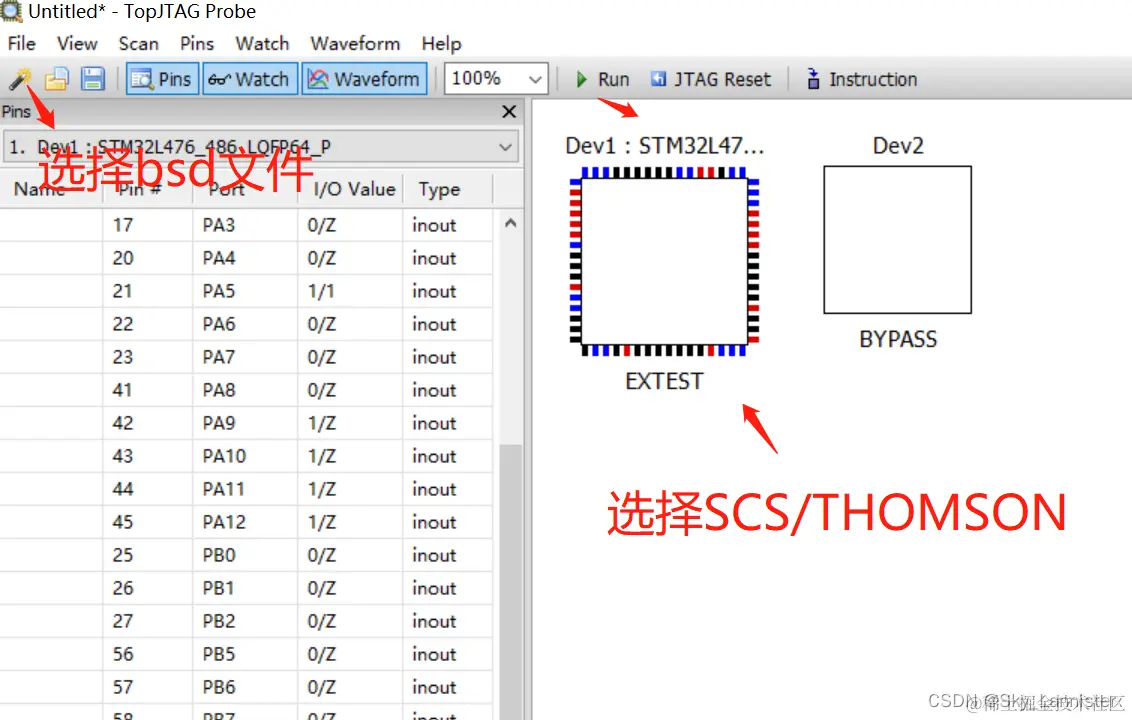Select the PA11 pin row
1132x720 pixels.
(x=246, y=489)
